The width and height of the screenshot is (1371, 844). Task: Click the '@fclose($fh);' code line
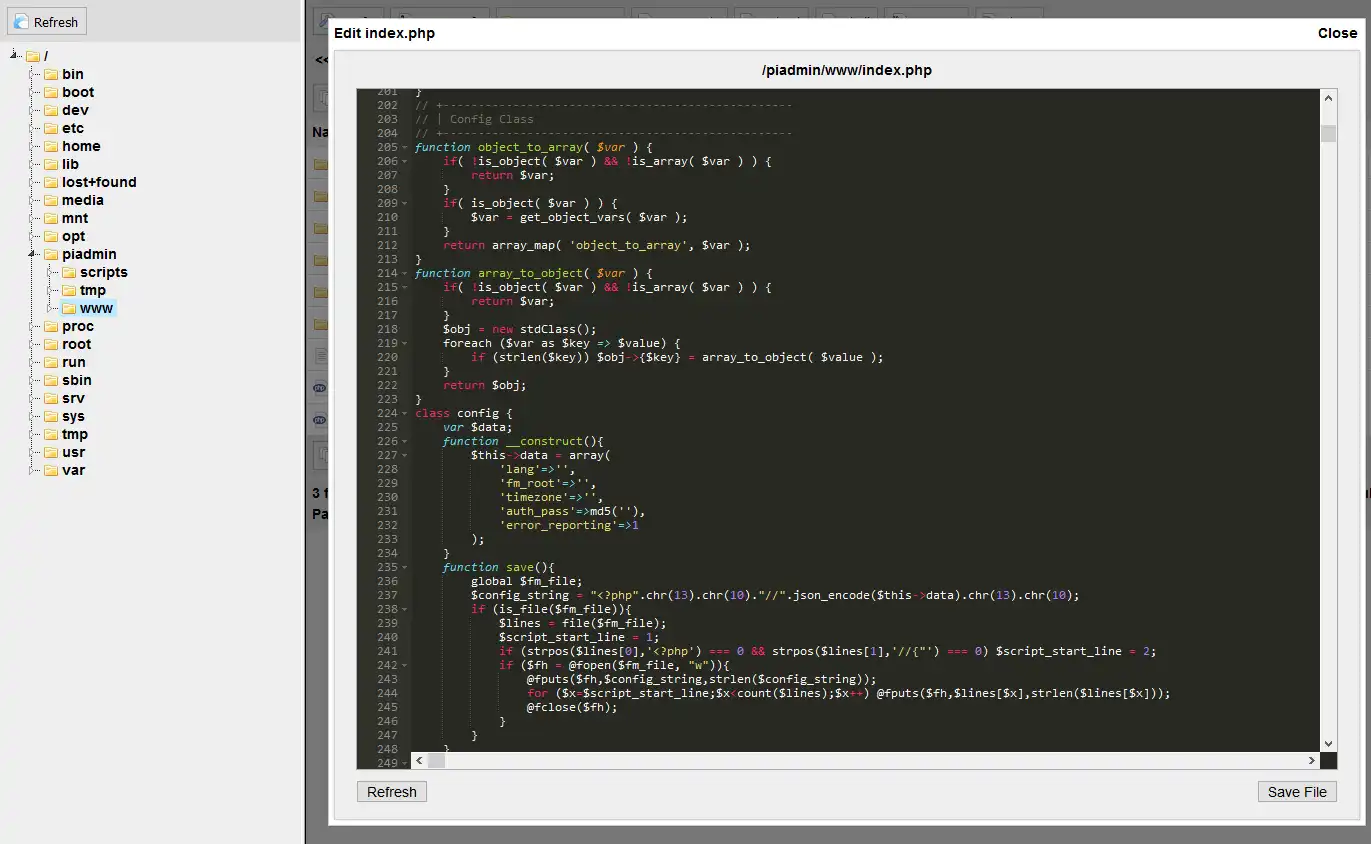click(572, 707)
